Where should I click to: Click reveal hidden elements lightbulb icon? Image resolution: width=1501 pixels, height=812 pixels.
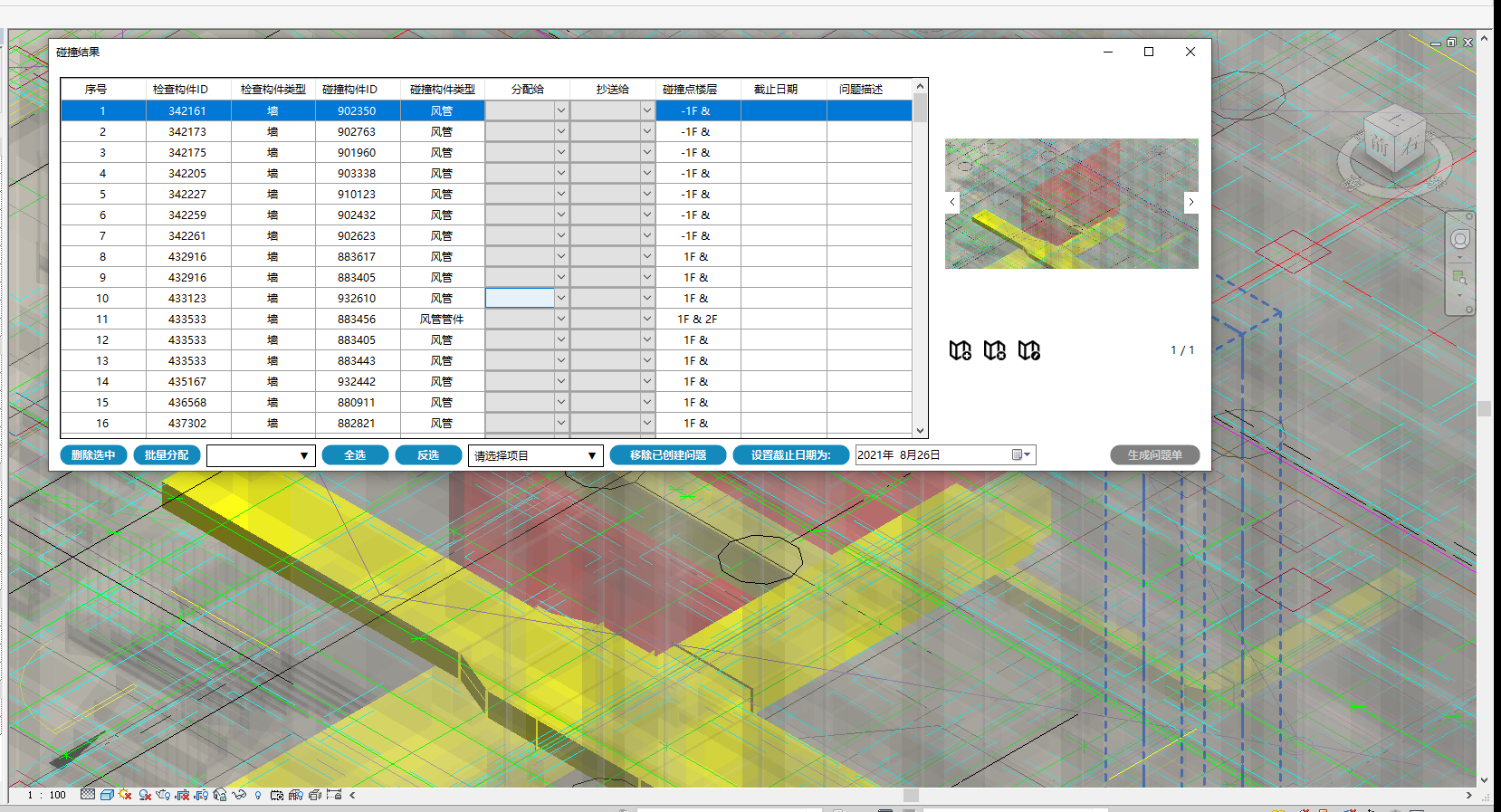pyautogui.click(x=258, y=795)
